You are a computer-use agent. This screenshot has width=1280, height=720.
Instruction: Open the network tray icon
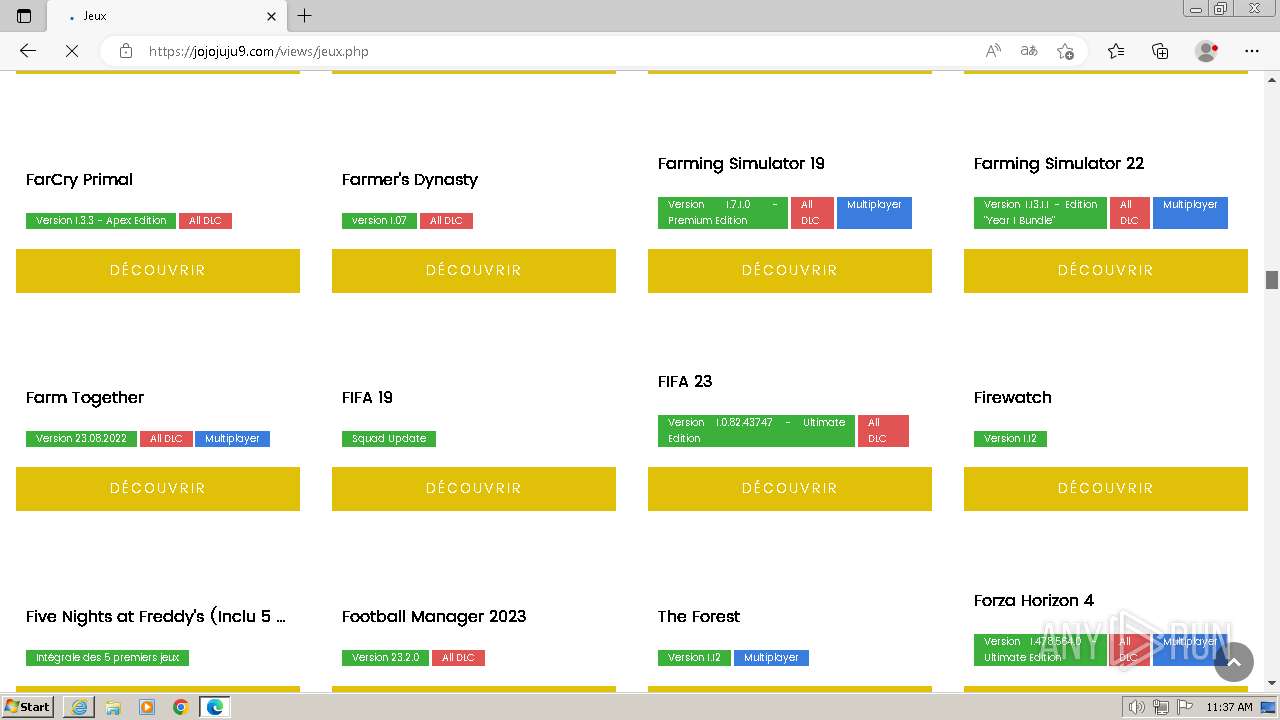point(1161,707)
